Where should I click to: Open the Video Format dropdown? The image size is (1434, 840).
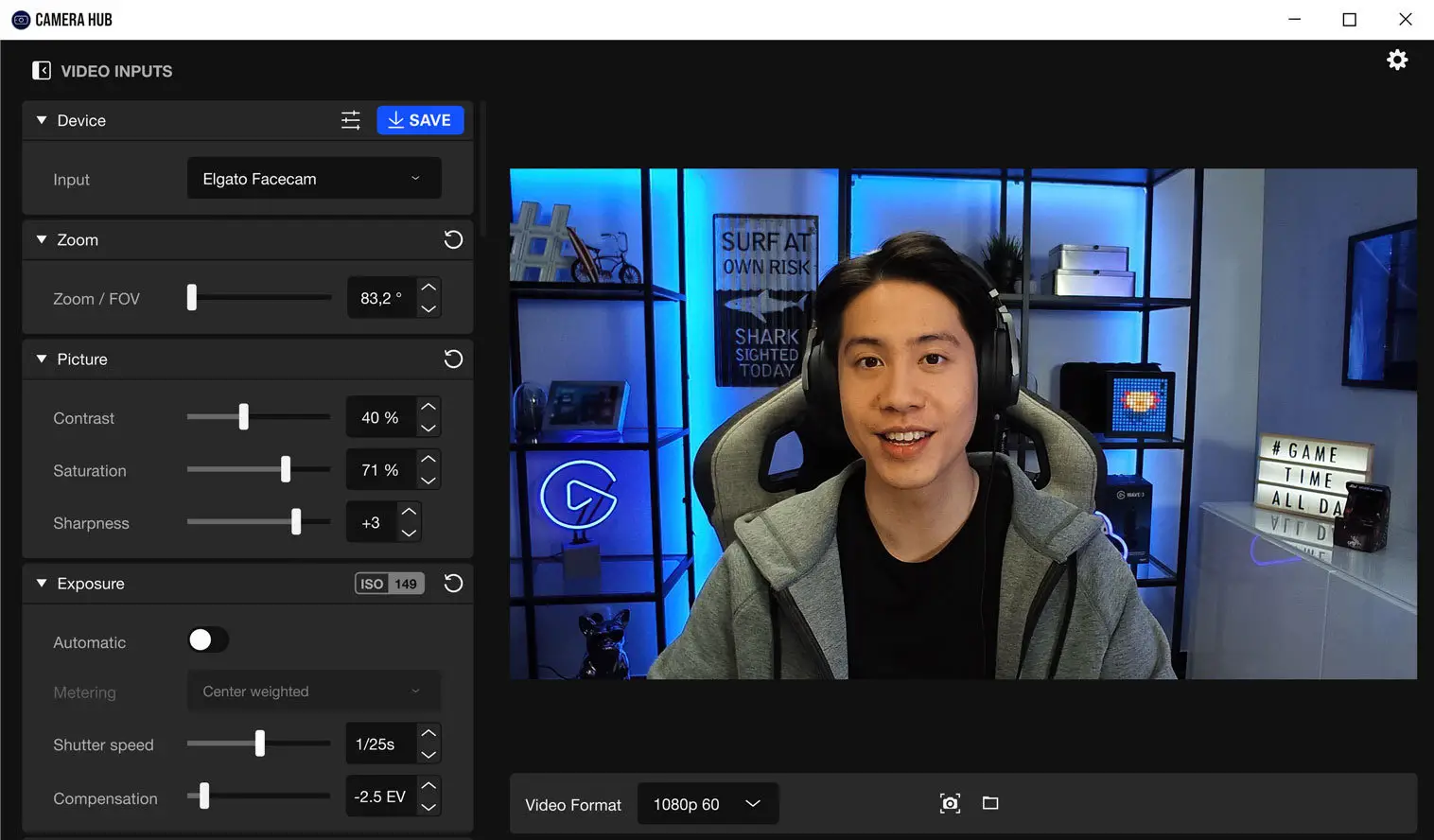point(708,803)
